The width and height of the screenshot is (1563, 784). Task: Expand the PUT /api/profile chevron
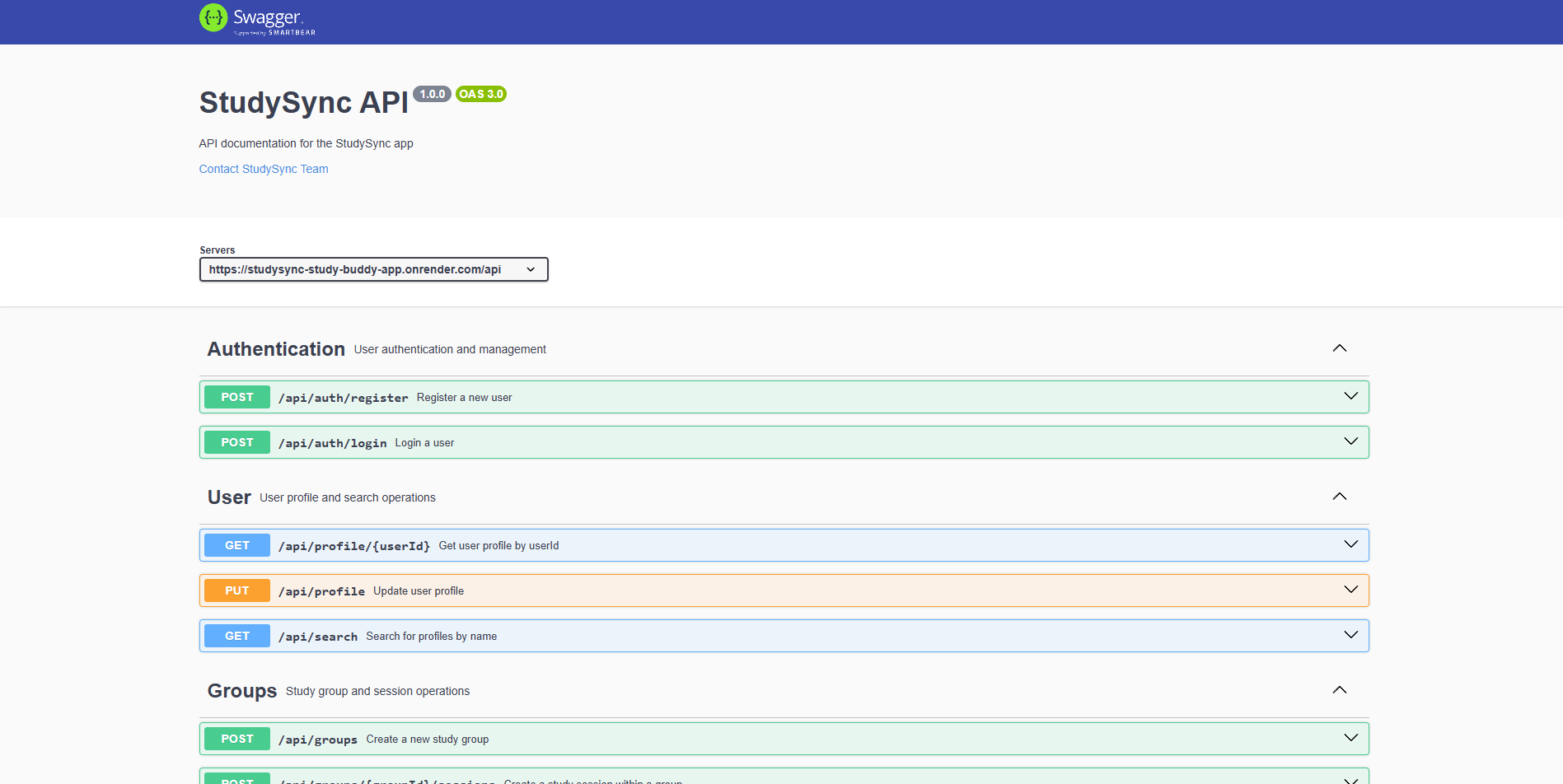click(x=1351, y=590)
